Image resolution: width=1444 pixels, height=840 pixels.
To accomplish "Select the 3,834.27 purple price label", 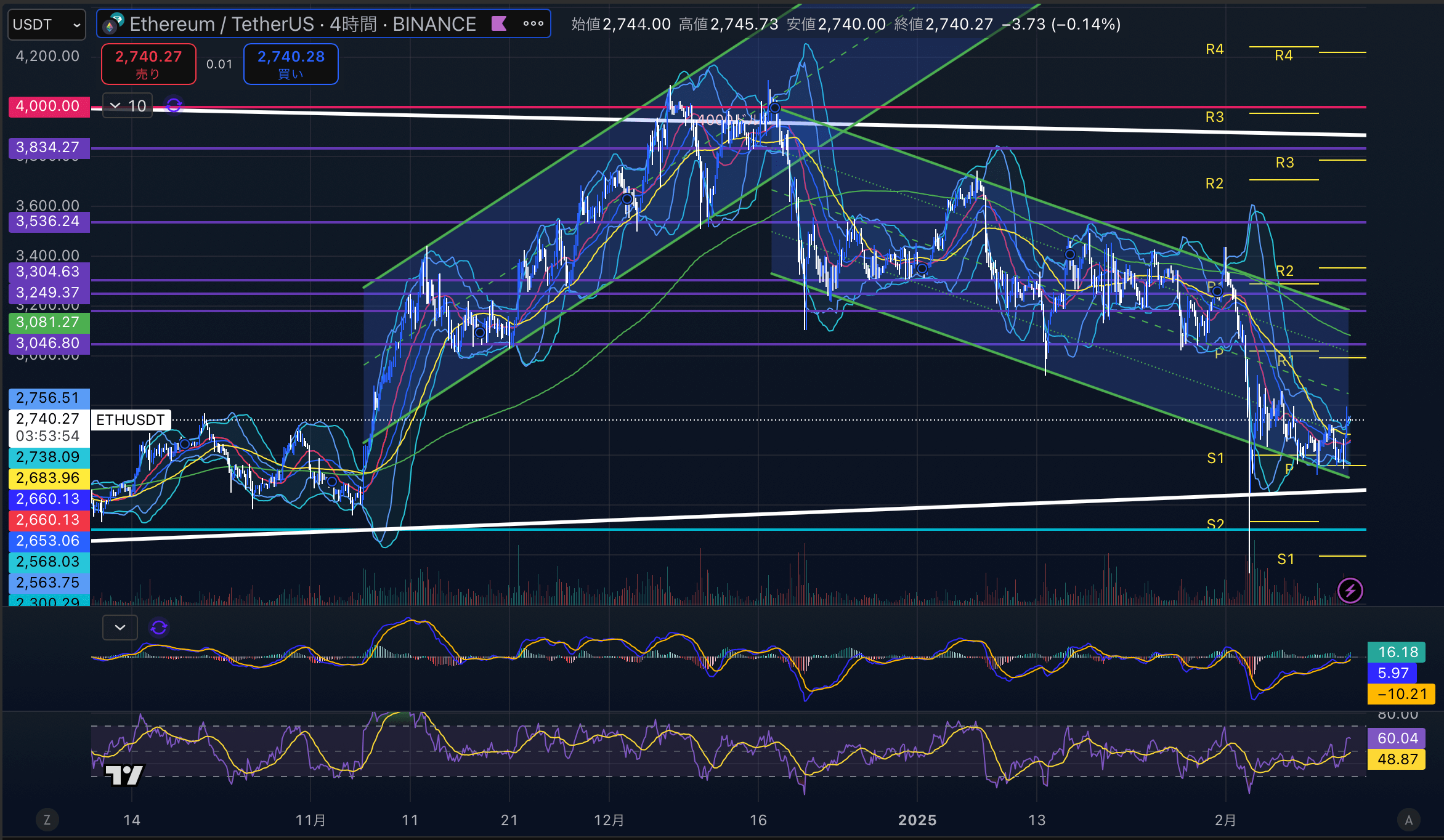I will coord(49,147).
